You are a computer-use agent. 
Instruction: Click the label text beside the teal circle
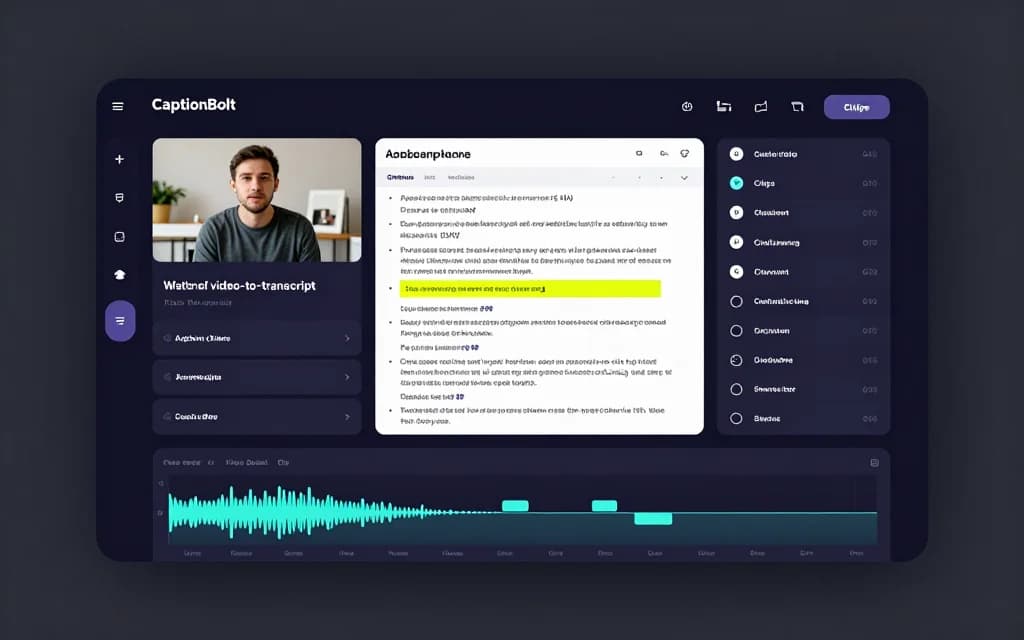(x=764, y=184)
